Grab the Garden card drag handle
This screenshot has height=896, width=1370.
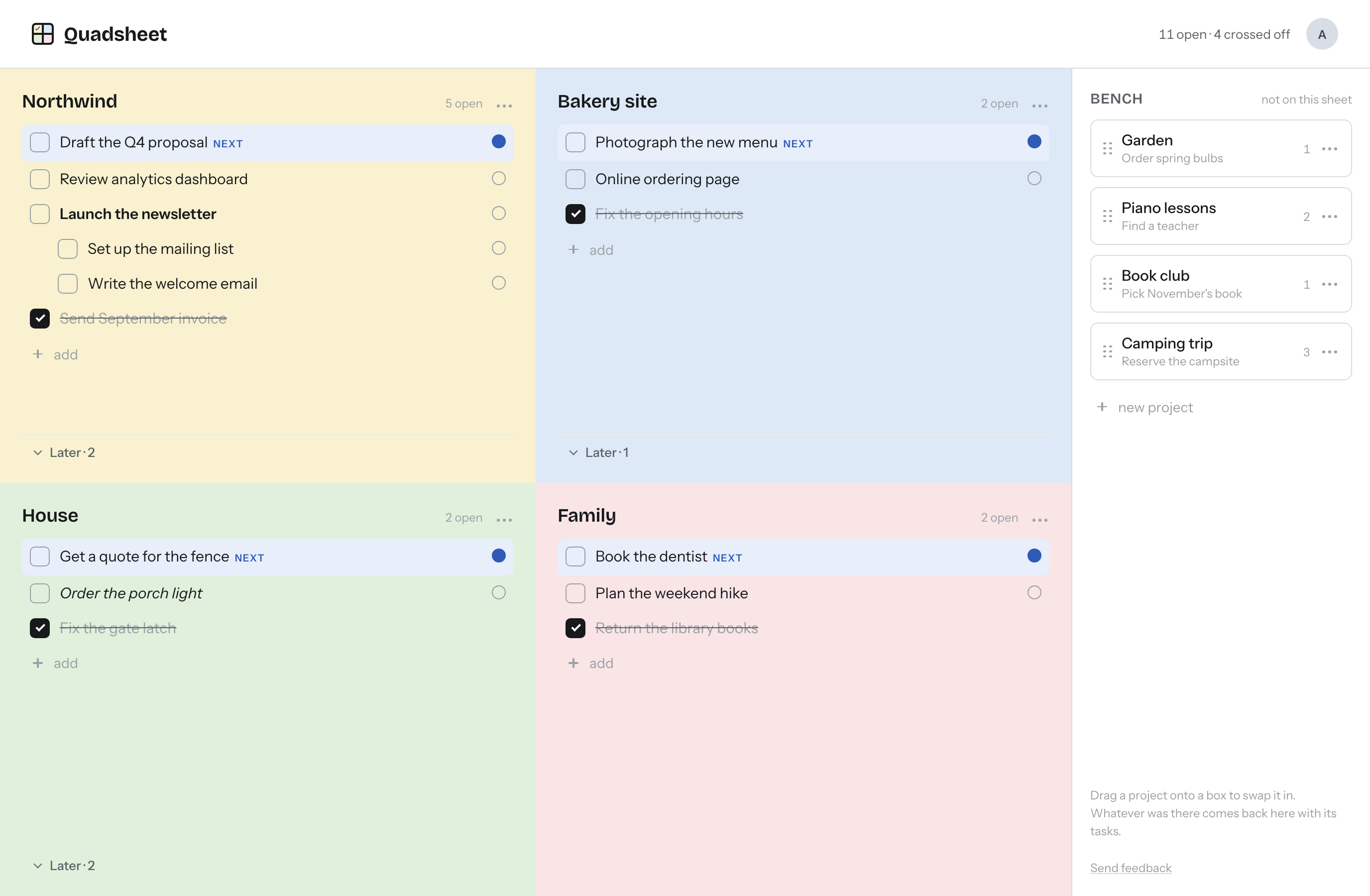coord(1107,148)
